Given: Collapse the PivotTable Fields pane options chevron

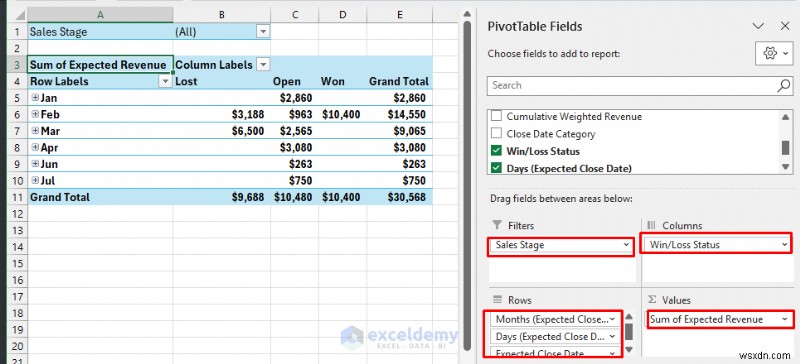Looking at the screenshot, I should [759, 26].
